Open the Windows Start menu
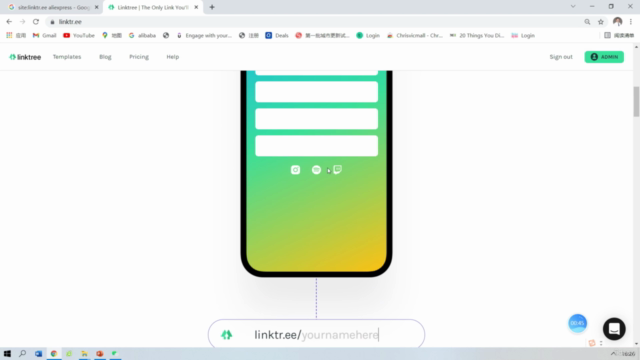The image size is (640, 360). pos(7,353)
